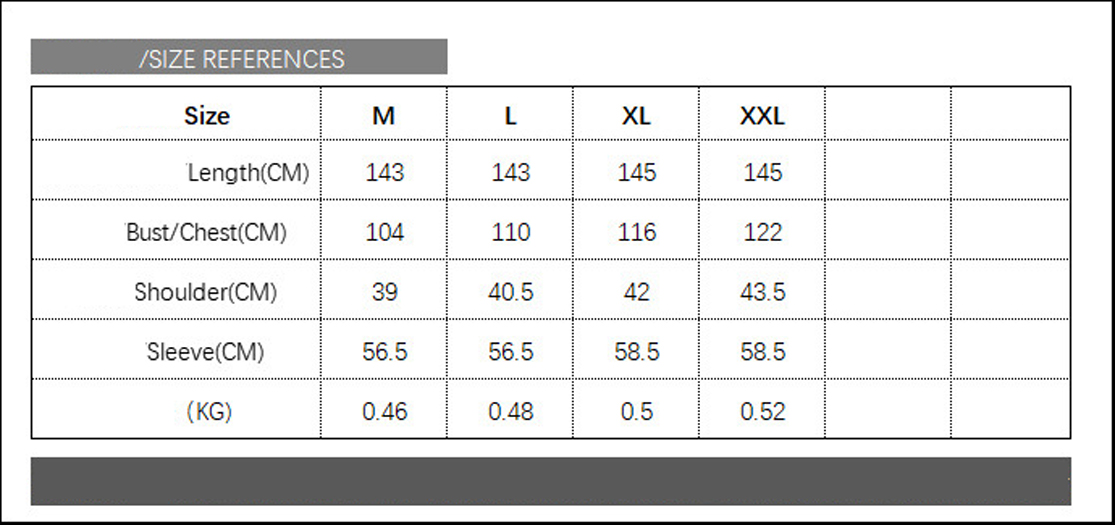This screenshot has width=1115, height=525.
Task: Click the SIZE REFERENCES header bar
Action: (240, 58)
